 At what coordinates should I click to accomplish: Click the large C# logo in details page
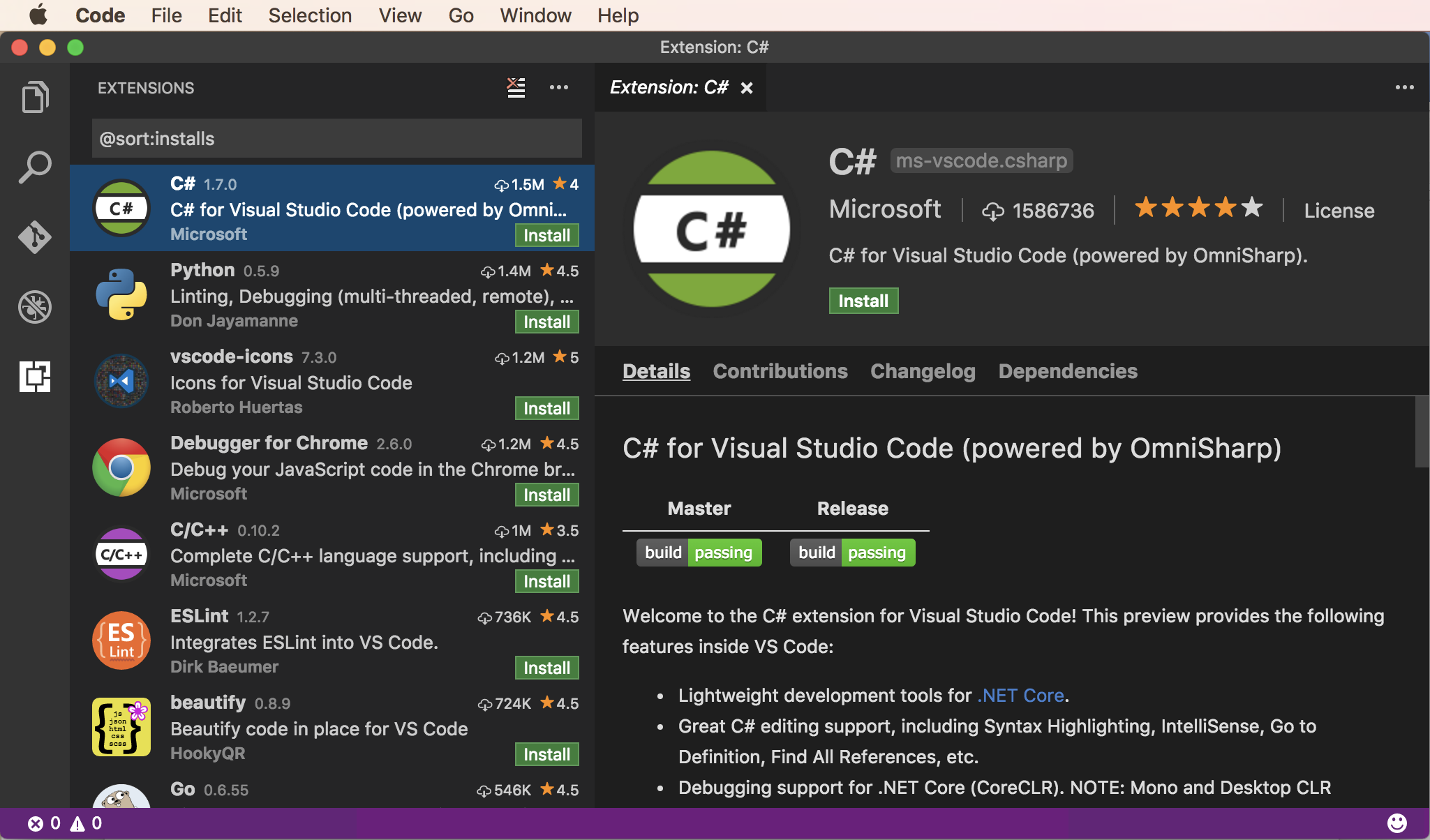(712, 229)
